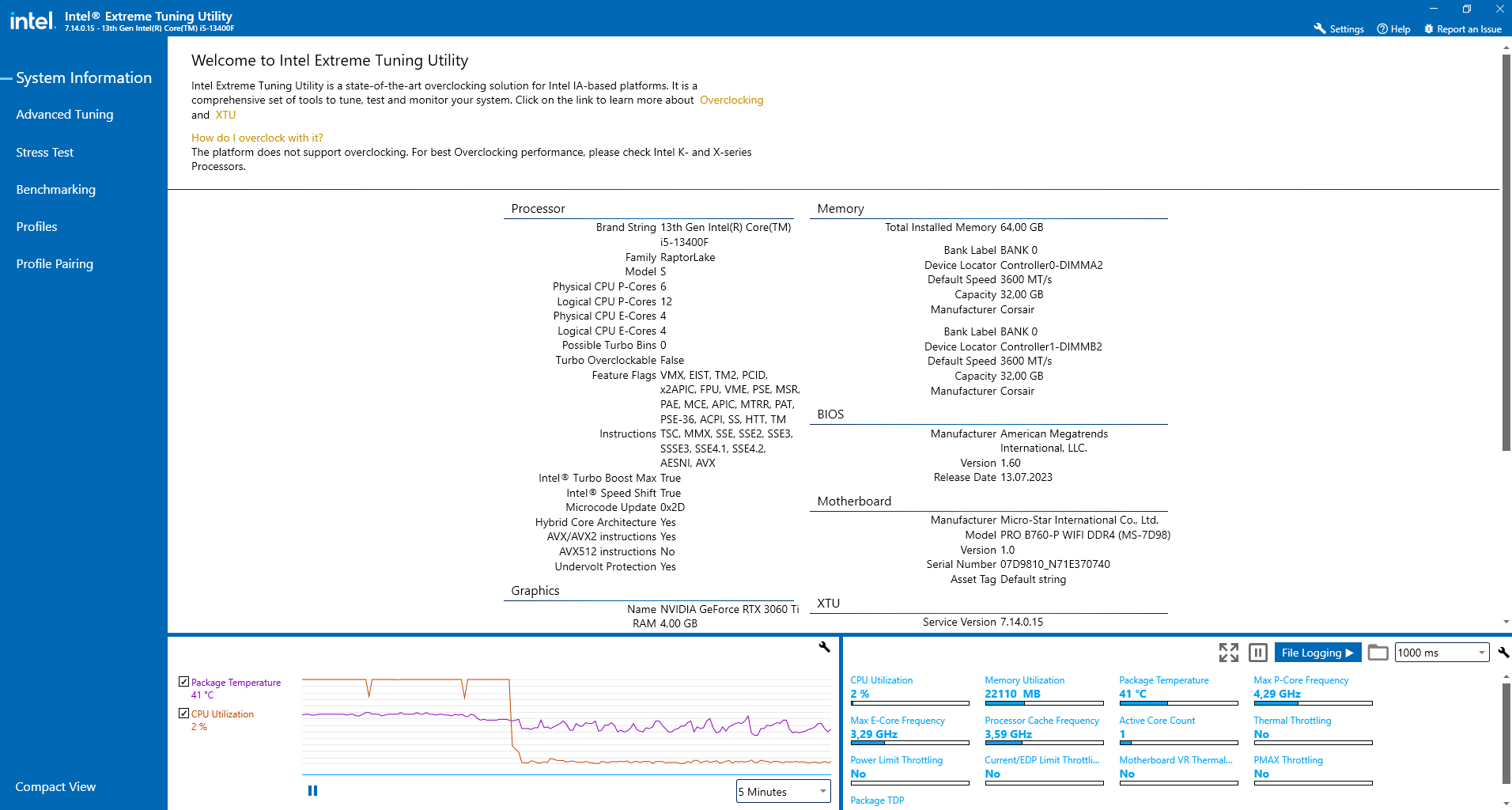Restore down the XTU window
1512x810 pixels.
point(1466,9)
